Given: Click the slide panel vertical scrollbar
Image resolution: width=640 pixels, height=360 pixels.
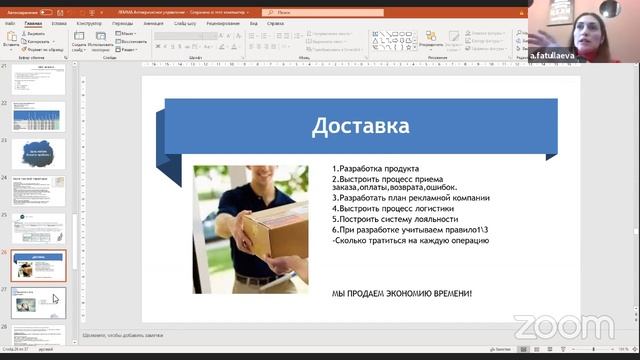Looking at the screenshot, I should click(x=75, y=241).
